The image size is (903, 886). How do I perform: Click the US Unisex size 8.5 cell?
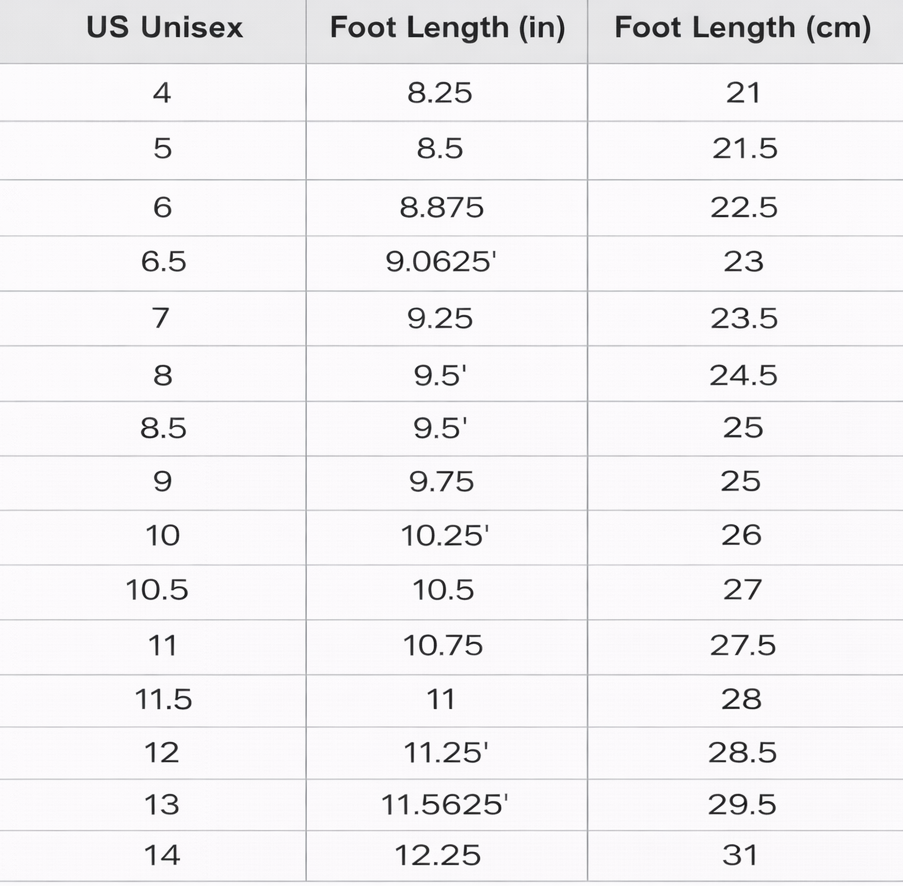pyautogui.click(x=163, y=428)
